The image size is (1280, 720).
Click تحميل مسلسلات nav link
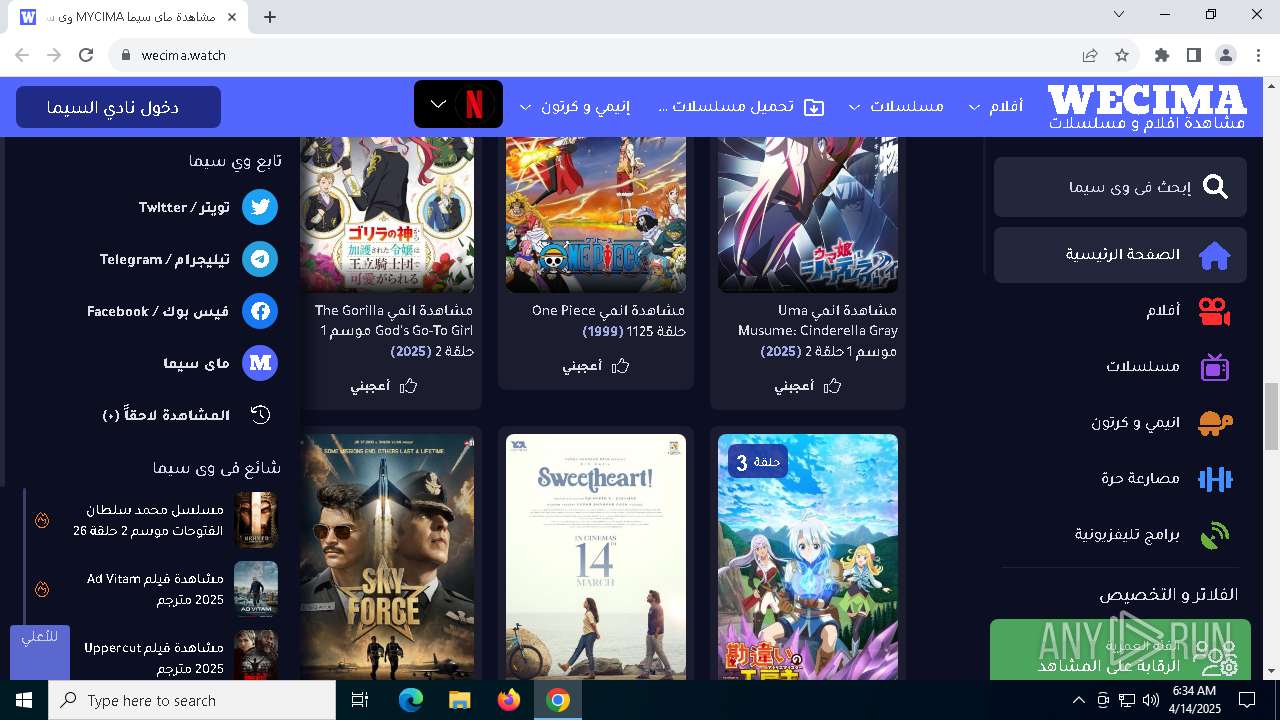point(741,107)
